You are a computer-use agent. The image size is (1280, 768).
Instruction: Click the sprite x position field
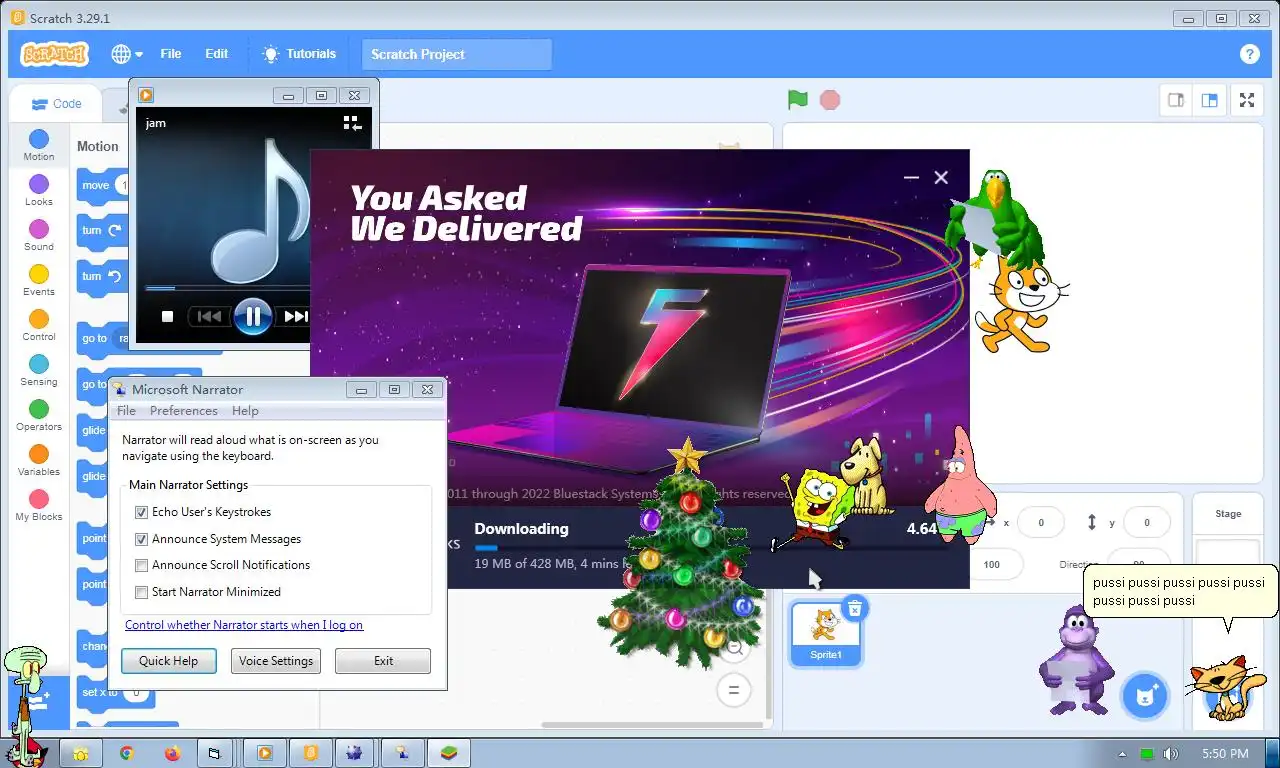[x=1040, y=522]
